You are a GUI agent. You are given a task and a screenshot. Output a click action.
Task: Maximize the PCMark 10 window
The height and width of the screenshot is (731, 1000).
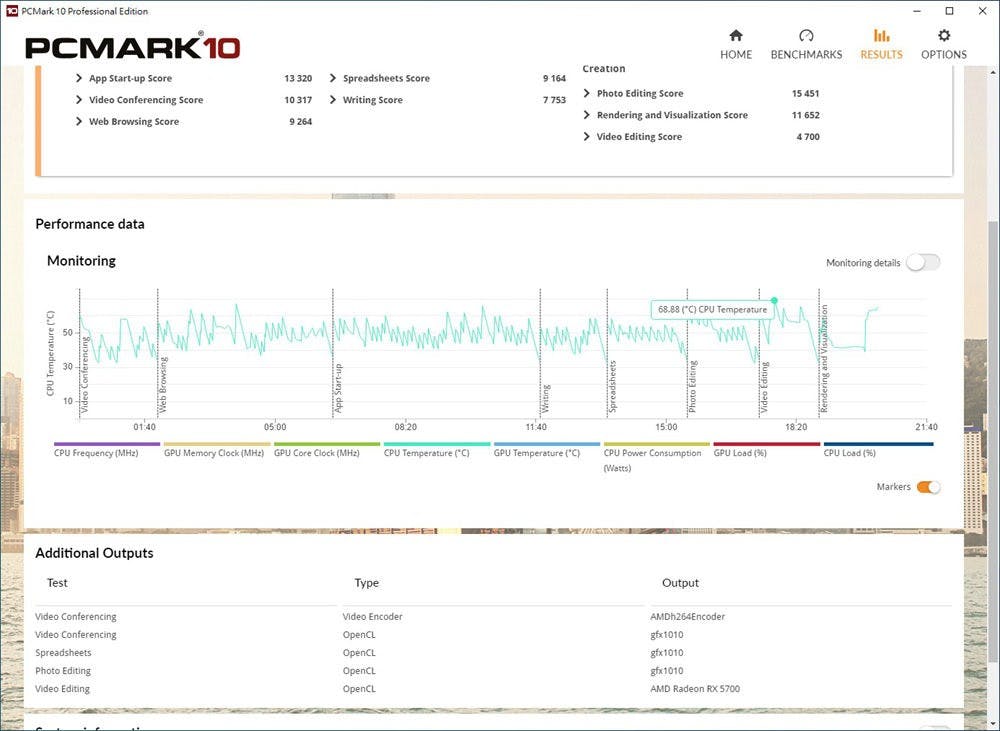949,11
